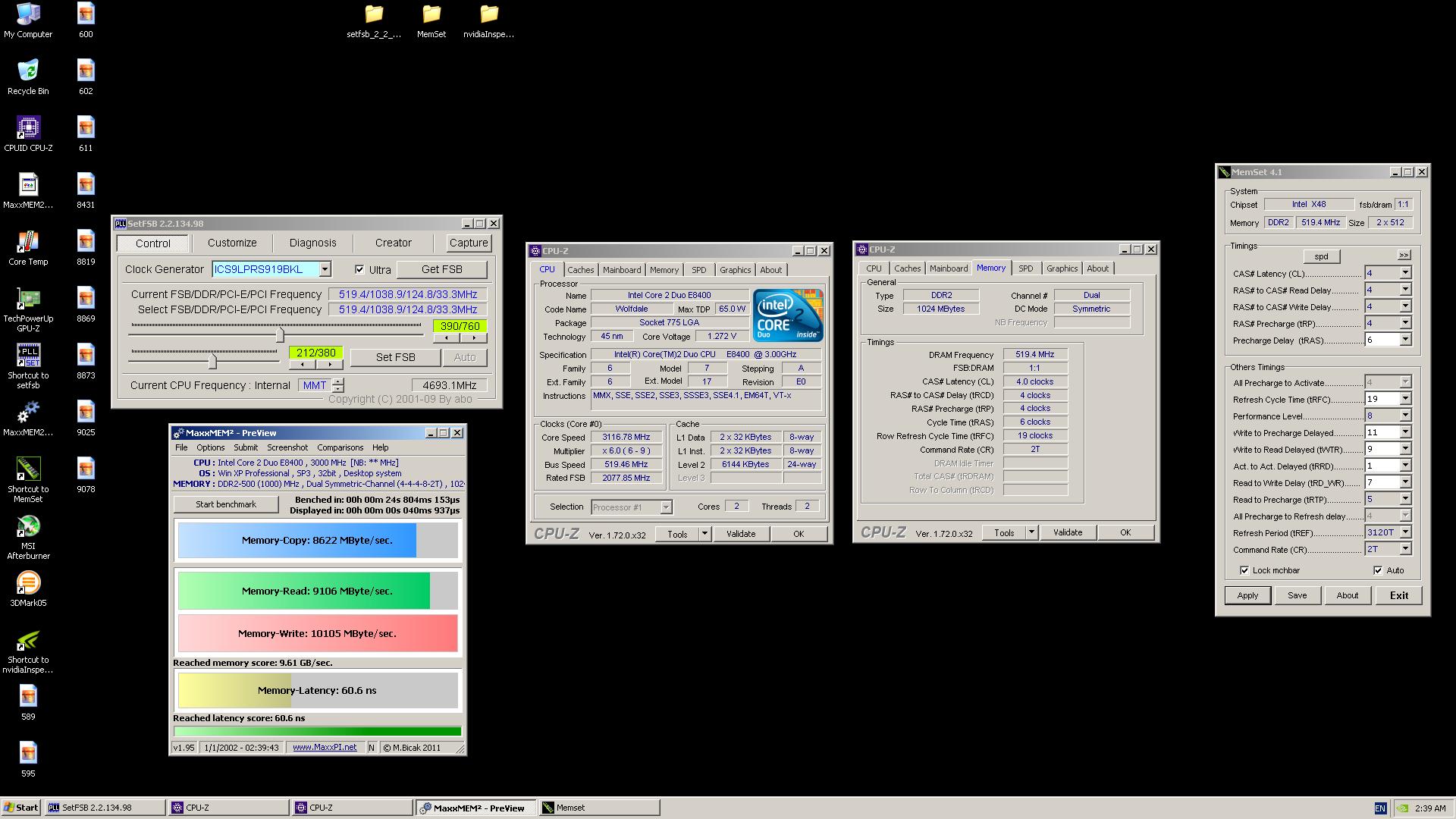
Task: Open Shortcut to setfsb icon
Action: 28,367
